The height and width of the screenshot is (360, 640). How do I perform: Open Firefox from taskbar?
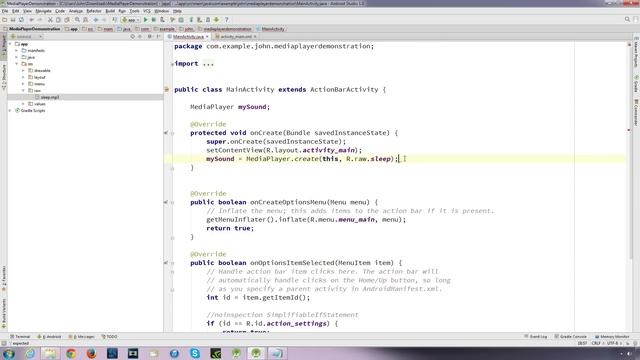[91, 353]
